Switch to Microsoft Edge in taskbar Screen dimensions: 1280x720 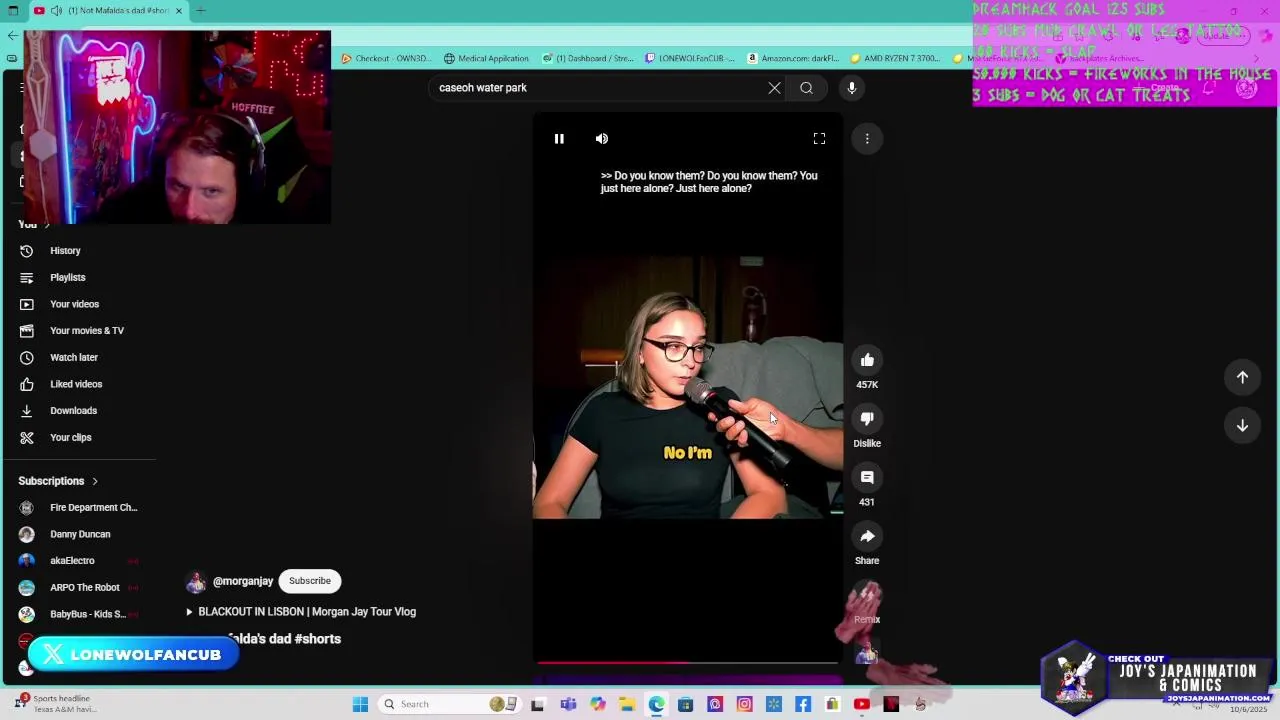point(656,704)
